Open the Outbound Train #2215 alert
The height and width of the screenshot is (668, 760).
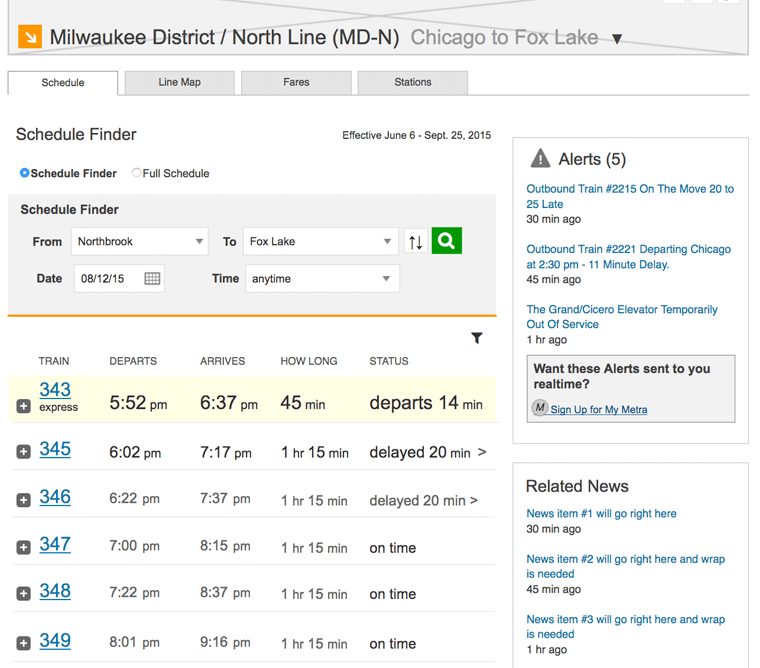point(630,196)
